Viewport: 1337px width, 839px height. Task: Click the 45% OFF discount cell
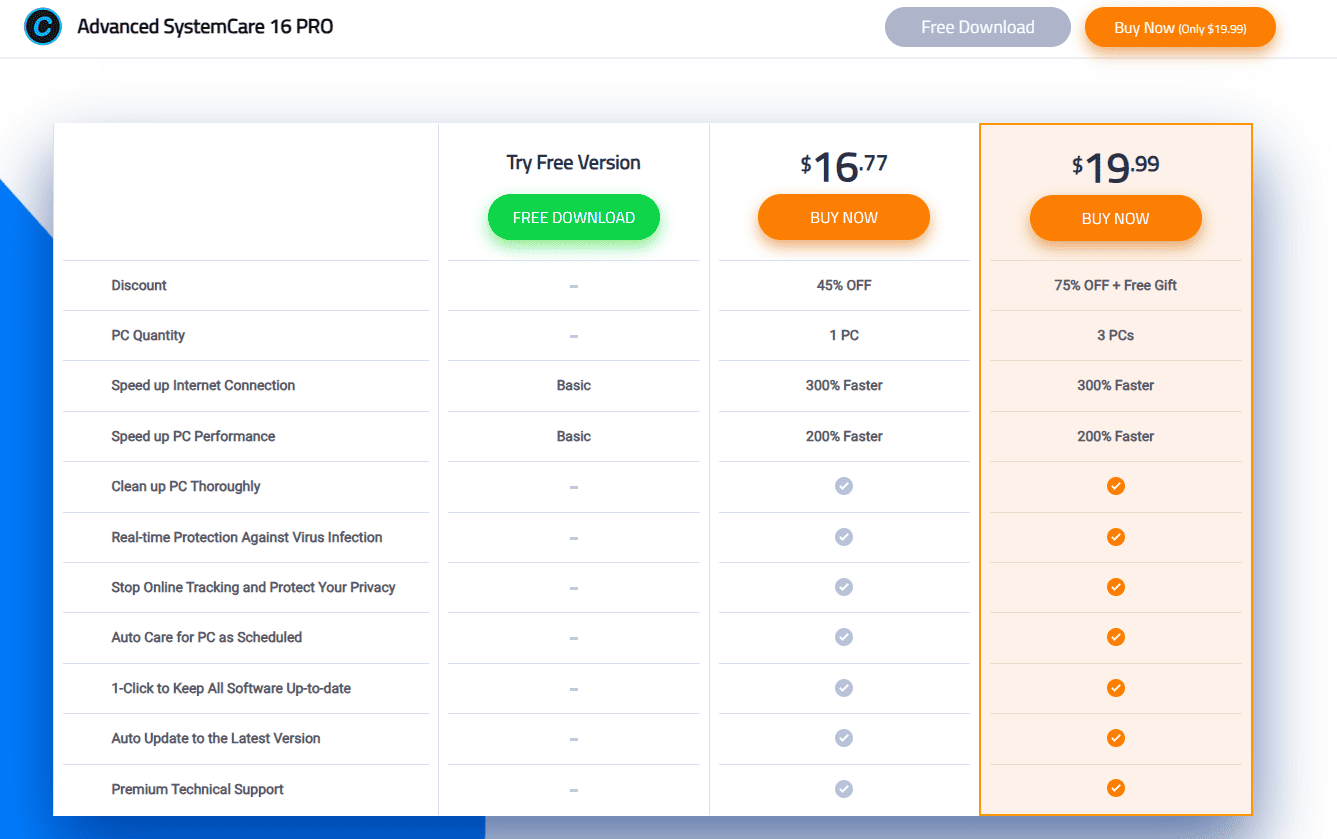844,285
